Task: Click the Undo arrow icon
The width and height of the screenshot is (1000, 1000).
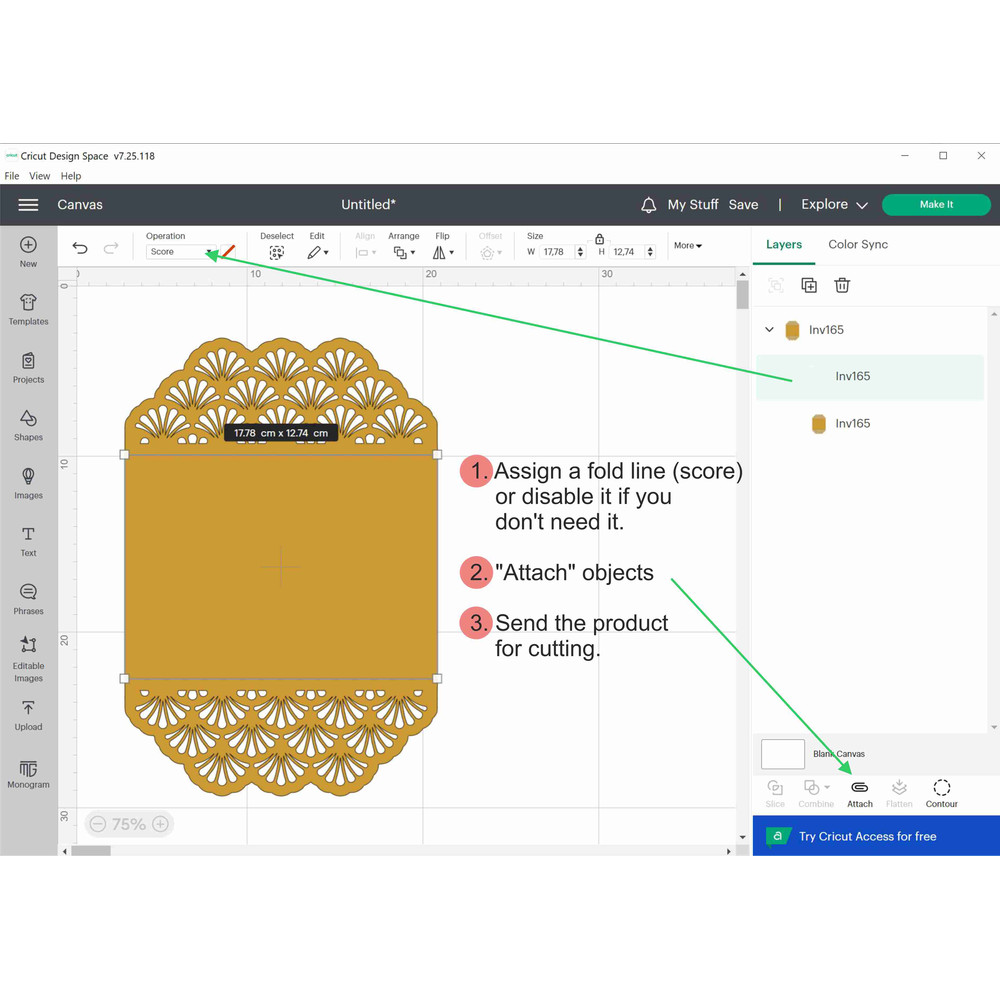Action: click(x=80, y=248)
